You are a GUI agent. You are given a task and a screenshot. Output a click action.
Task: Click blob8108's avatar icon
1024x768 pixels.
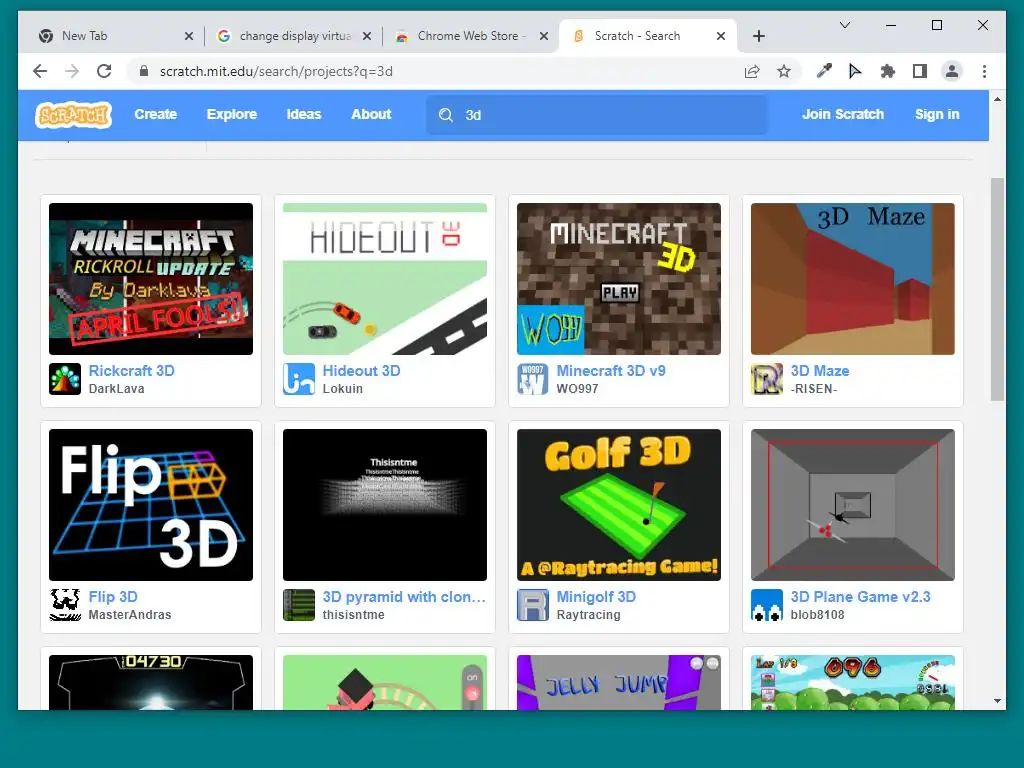pos(766,605)
